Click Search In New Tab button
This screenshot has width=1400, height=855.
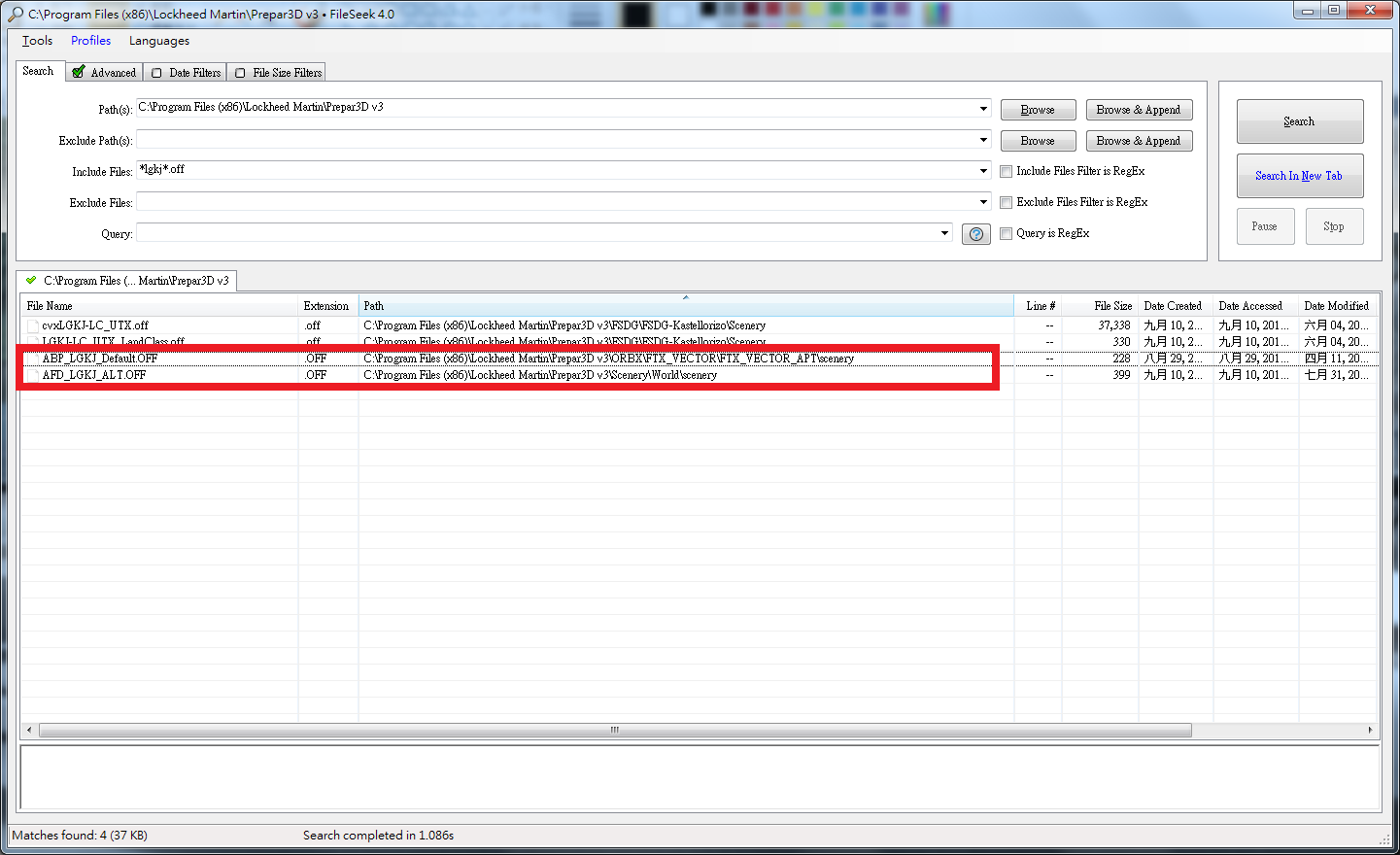coord(1299,176)
